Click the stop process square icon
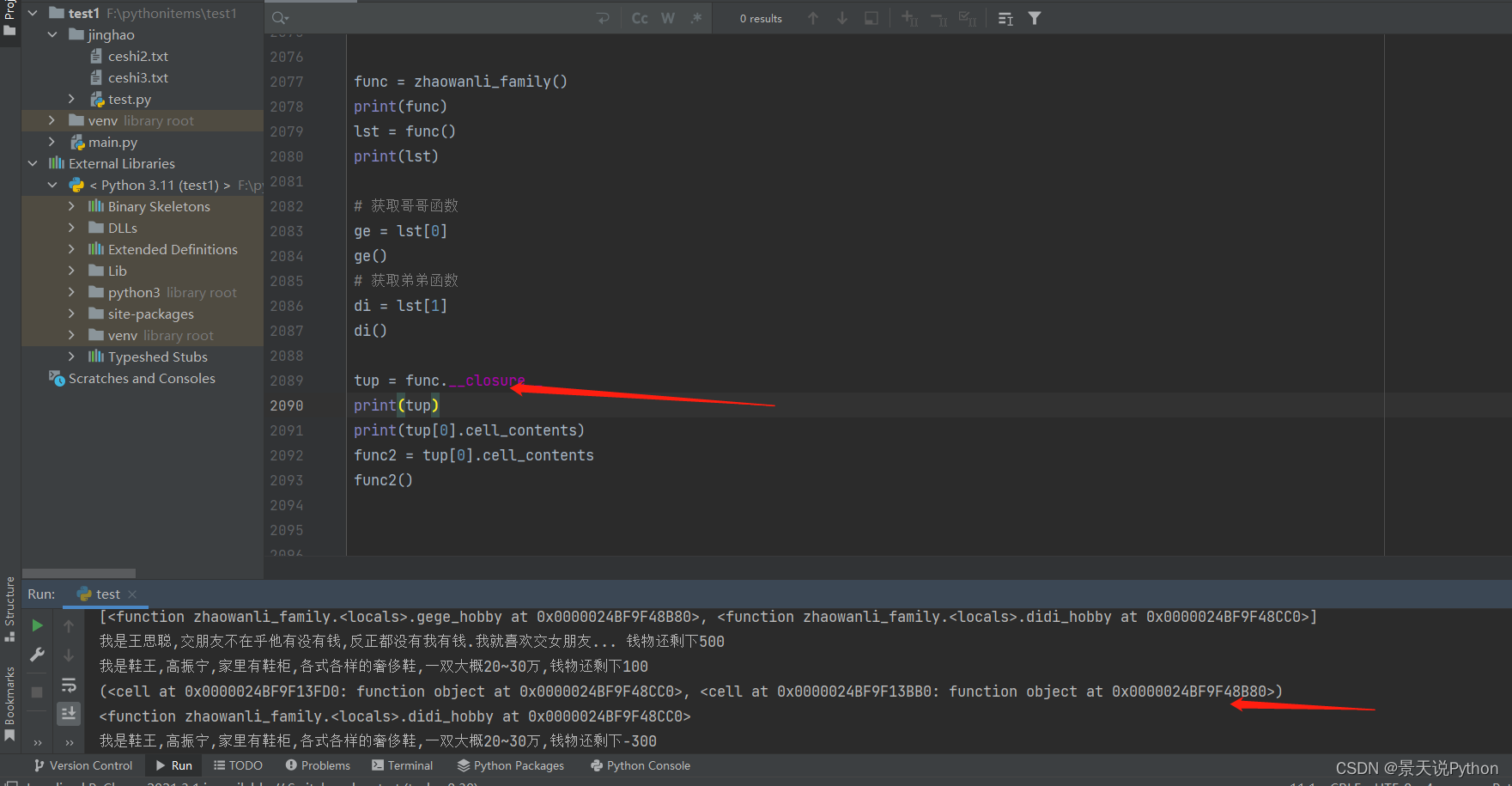The height and width of the screenshot is (786, 1512). coord(37,692)
